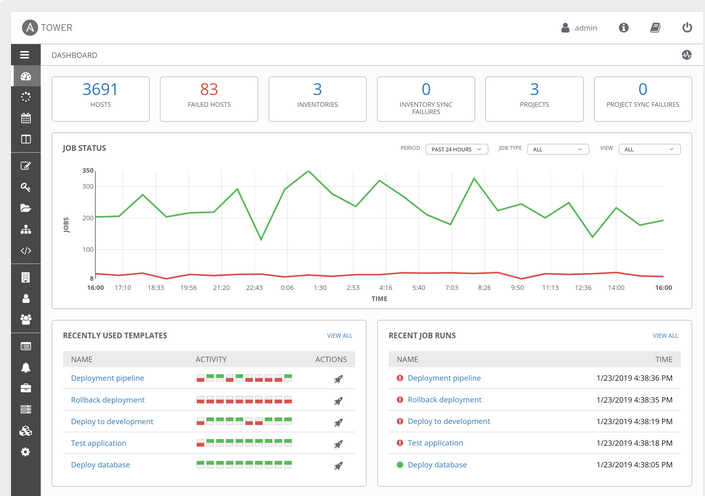This screenshot has height=496, width=705.
Task: Open Instance Groups server icon in sidebar
Action: tap(26, 410)
